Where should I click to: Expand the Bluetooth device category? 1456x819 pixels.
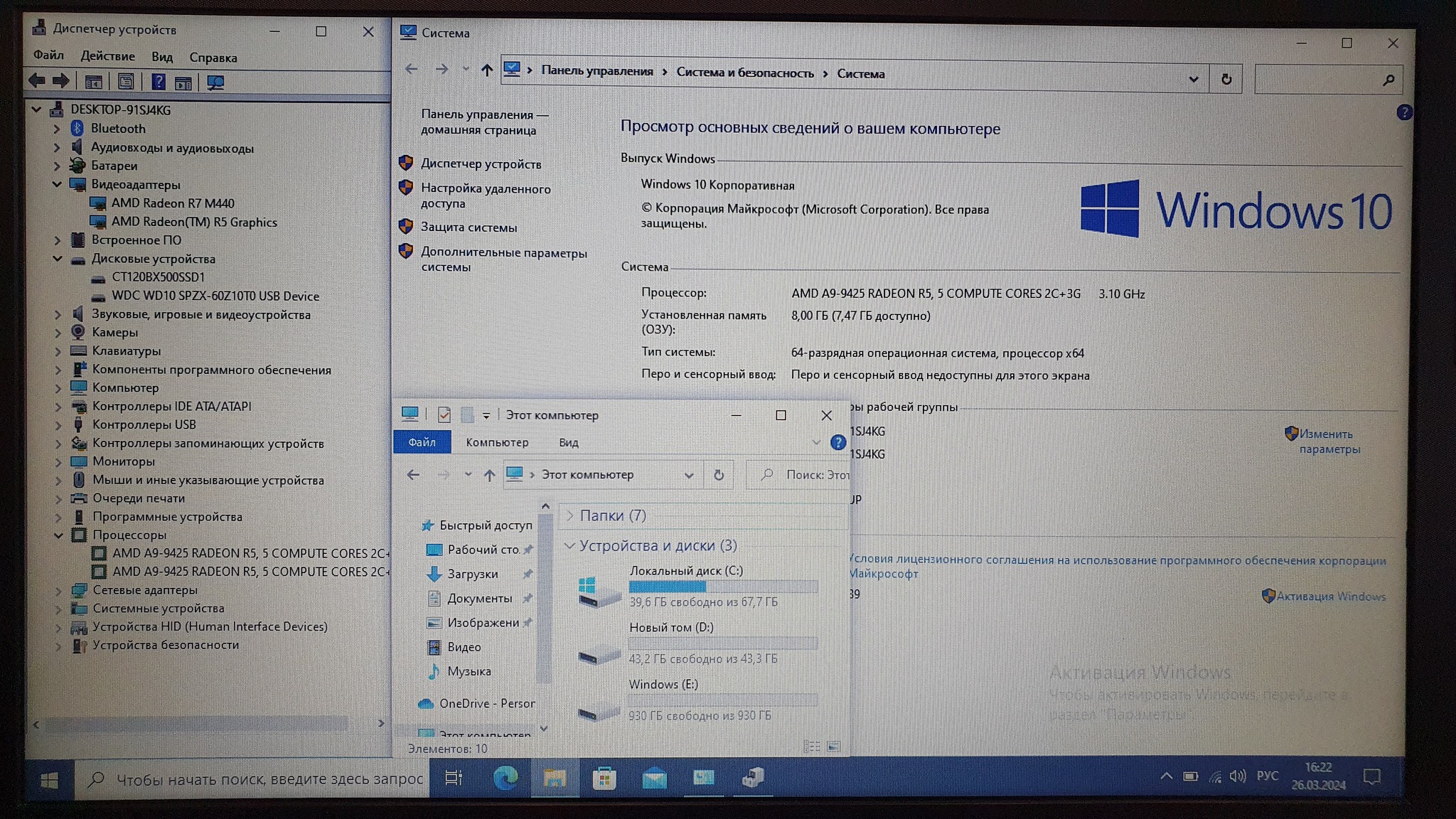coord(58,129)
